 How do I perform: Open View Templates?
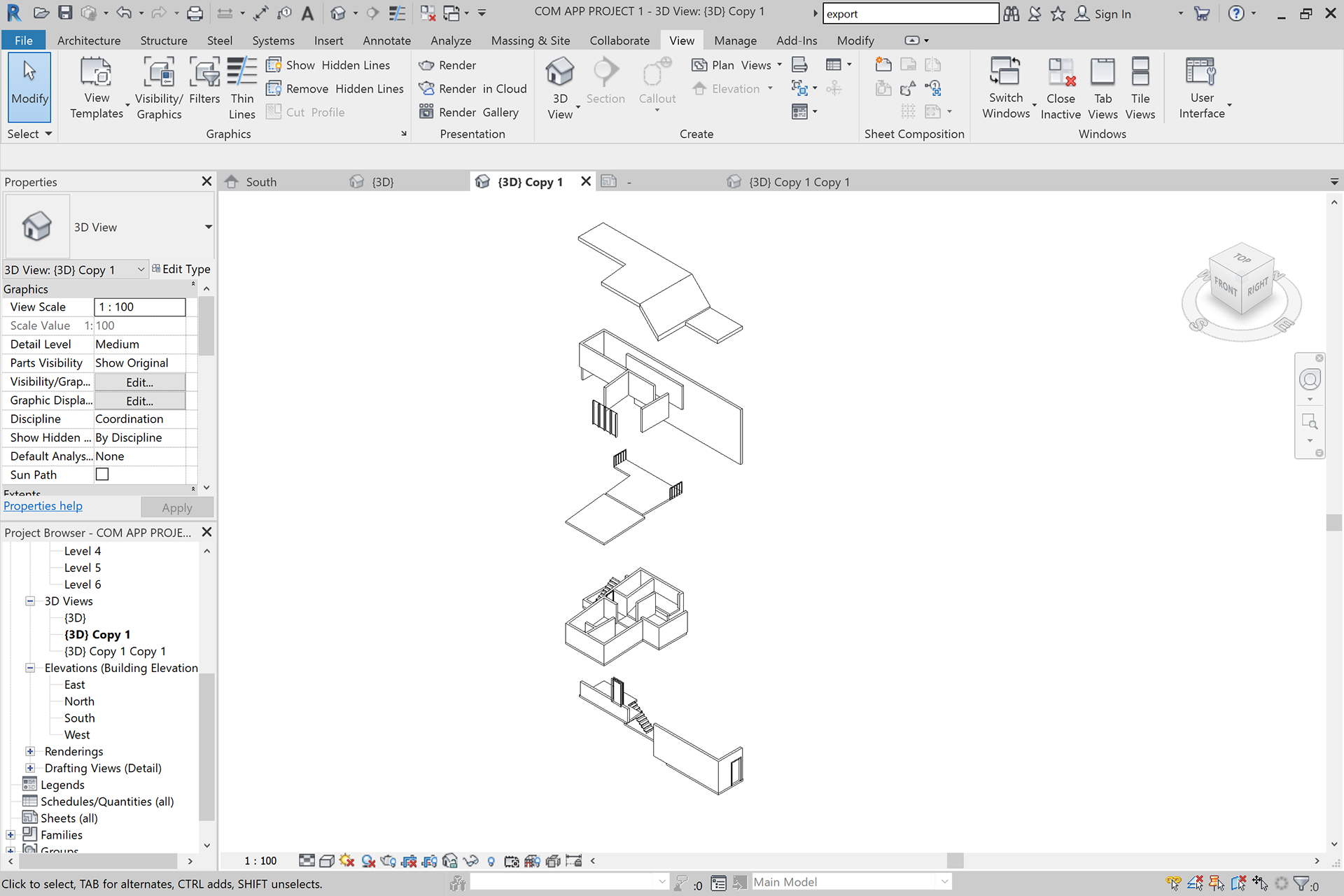(97, 90)
